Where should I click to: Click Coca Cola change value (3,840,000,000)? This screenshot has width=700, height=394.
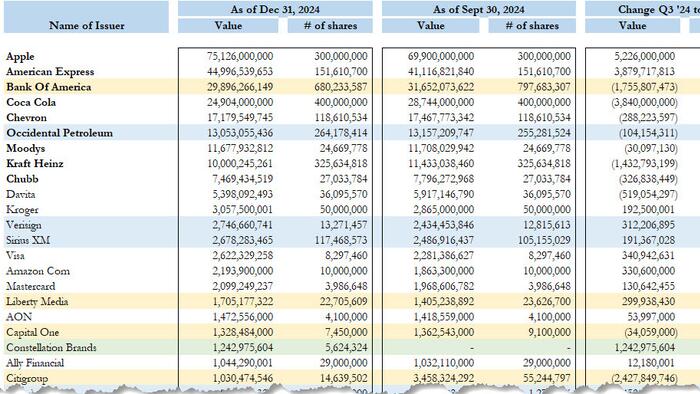[644, 102]
